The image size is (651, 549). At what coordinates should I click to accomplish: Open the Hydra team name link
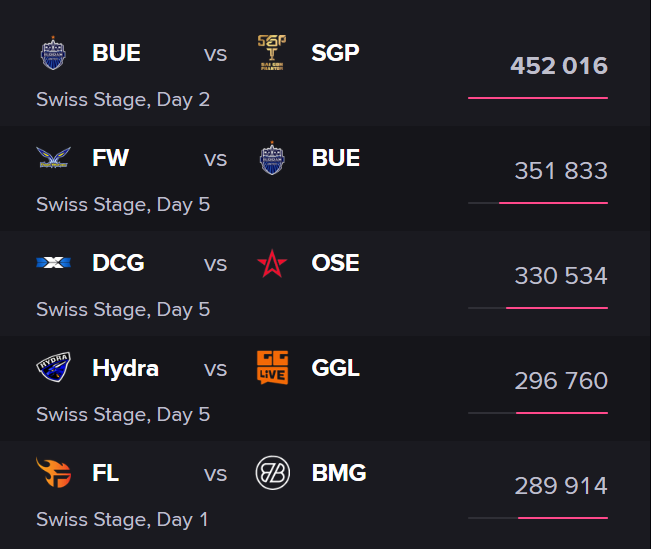[x=125, y=368]
